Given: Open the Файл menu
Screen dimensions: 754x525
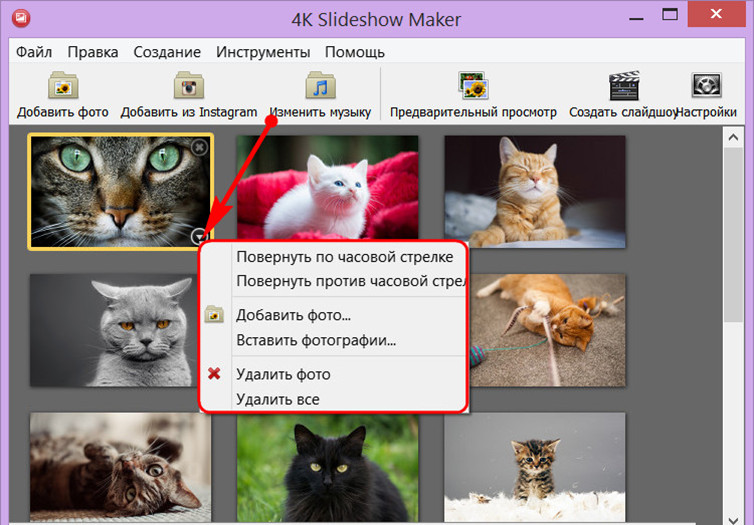Looking at the screenshot, I should click(34, 52).
